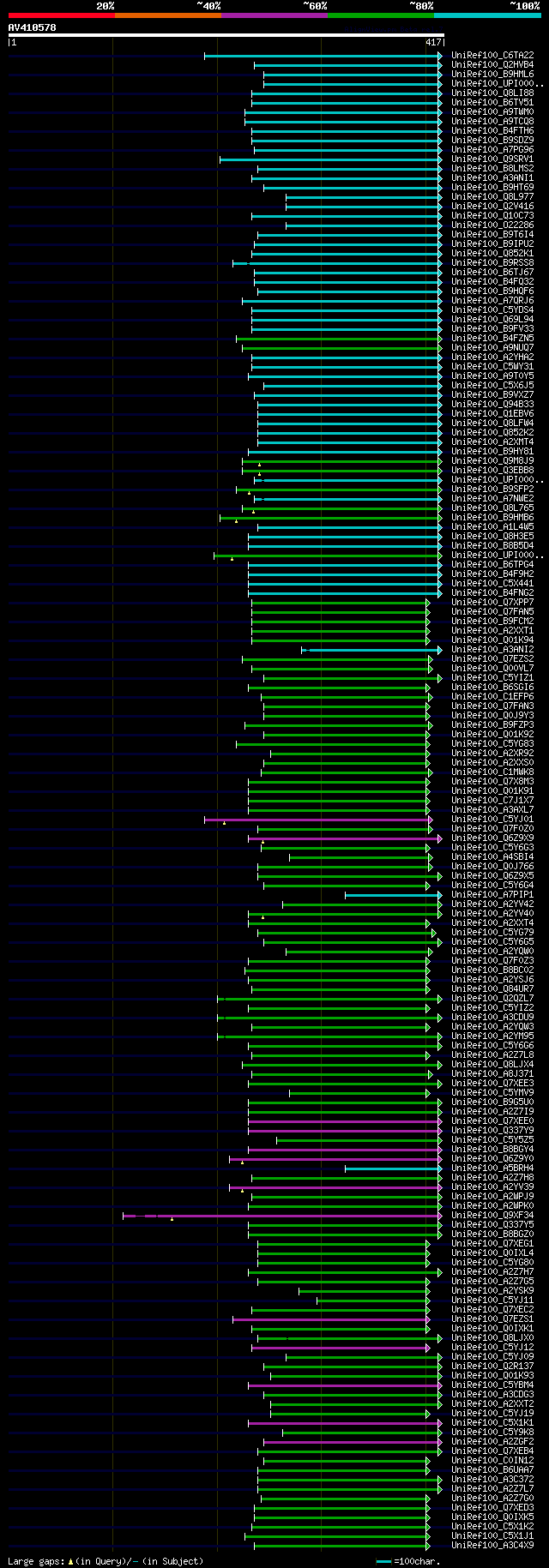The image size is (549, 1568).
Task: Select the UniRef100_Q9SRV1 label
Action: coord(492,159)
